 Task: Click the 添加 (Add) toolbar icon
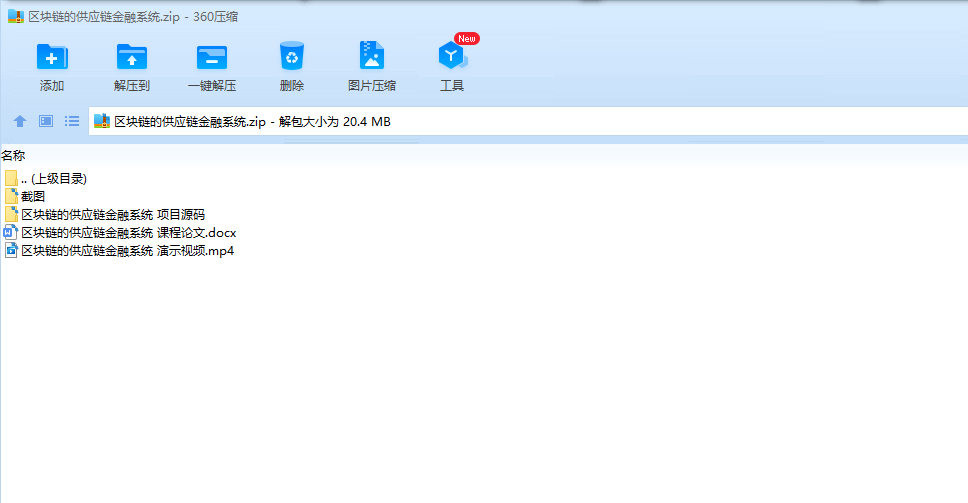tap(52, 57)
